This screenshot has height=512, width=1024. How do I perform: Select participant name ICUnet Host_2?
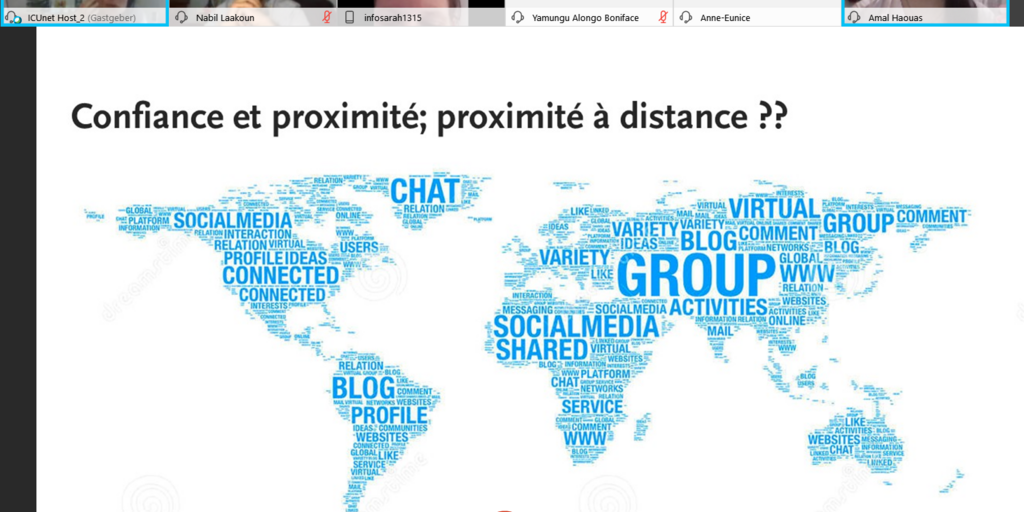click(56, 18)
